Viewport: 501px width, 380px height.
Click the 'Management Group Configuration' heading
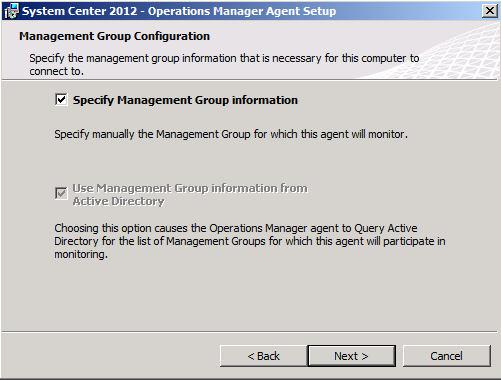click(x=114, y=36)
